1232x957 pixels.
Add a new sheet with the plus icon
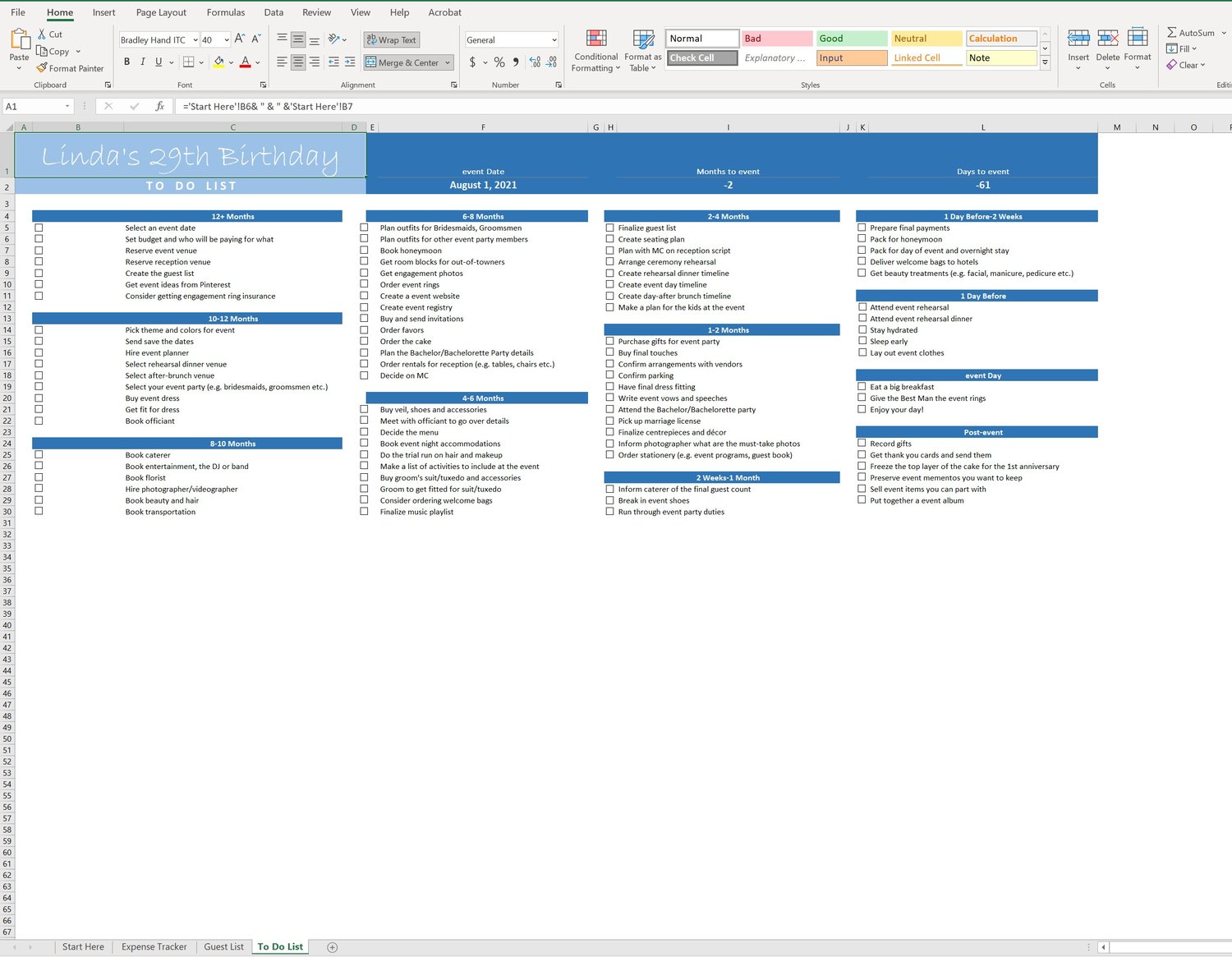pos(333,947)
